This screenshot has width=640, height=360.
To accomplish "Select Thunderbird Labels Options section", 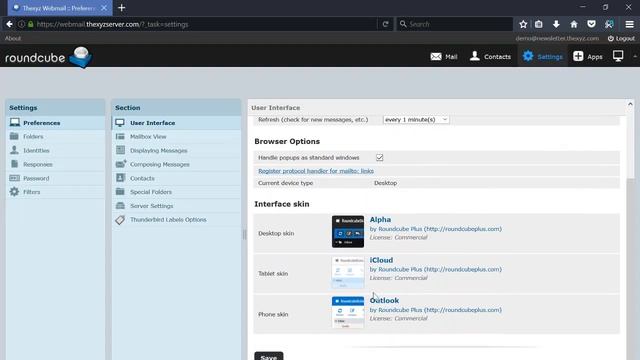I will pyautogui.click(x=177, y=220).
